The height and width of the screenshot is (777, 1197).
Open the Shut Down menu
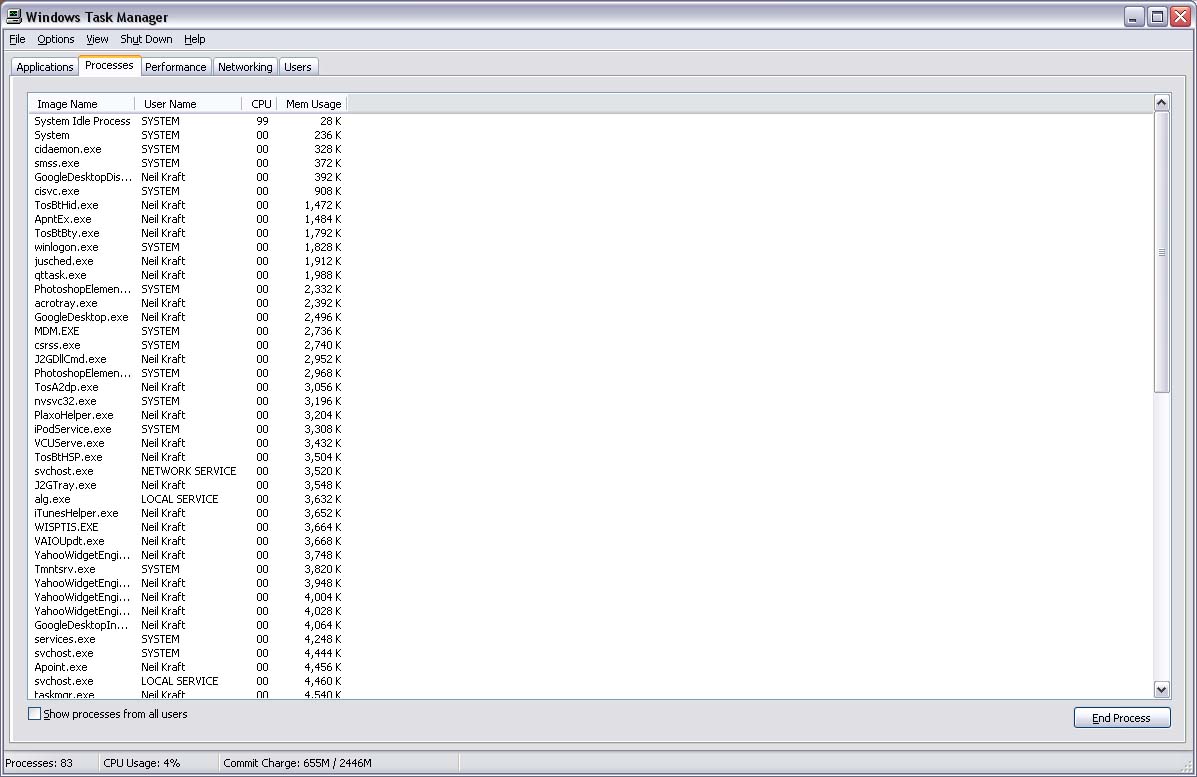point(146,39)
